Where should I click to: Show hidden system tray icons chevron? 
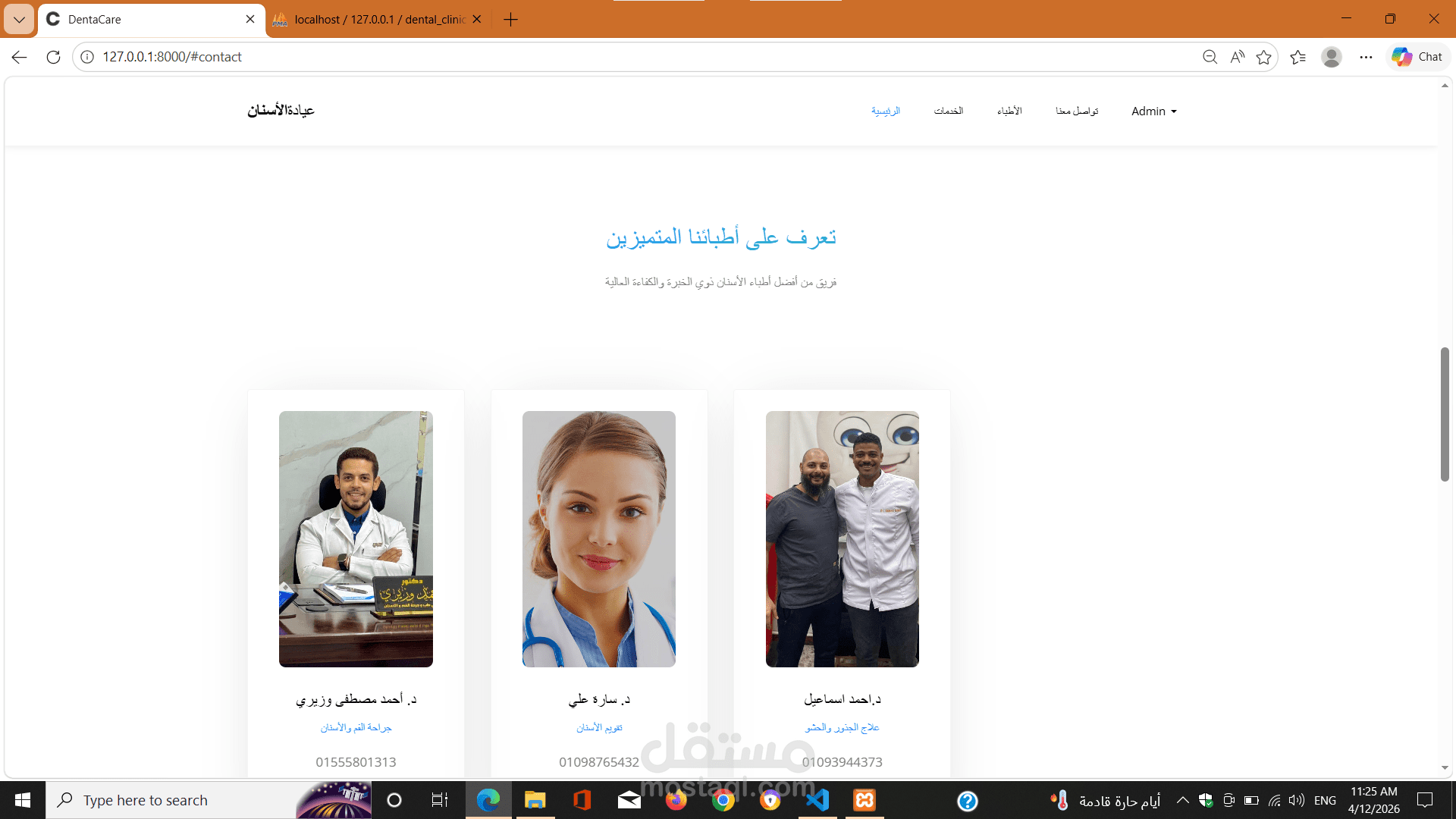pyautogui.click(x=1182, y=800)
